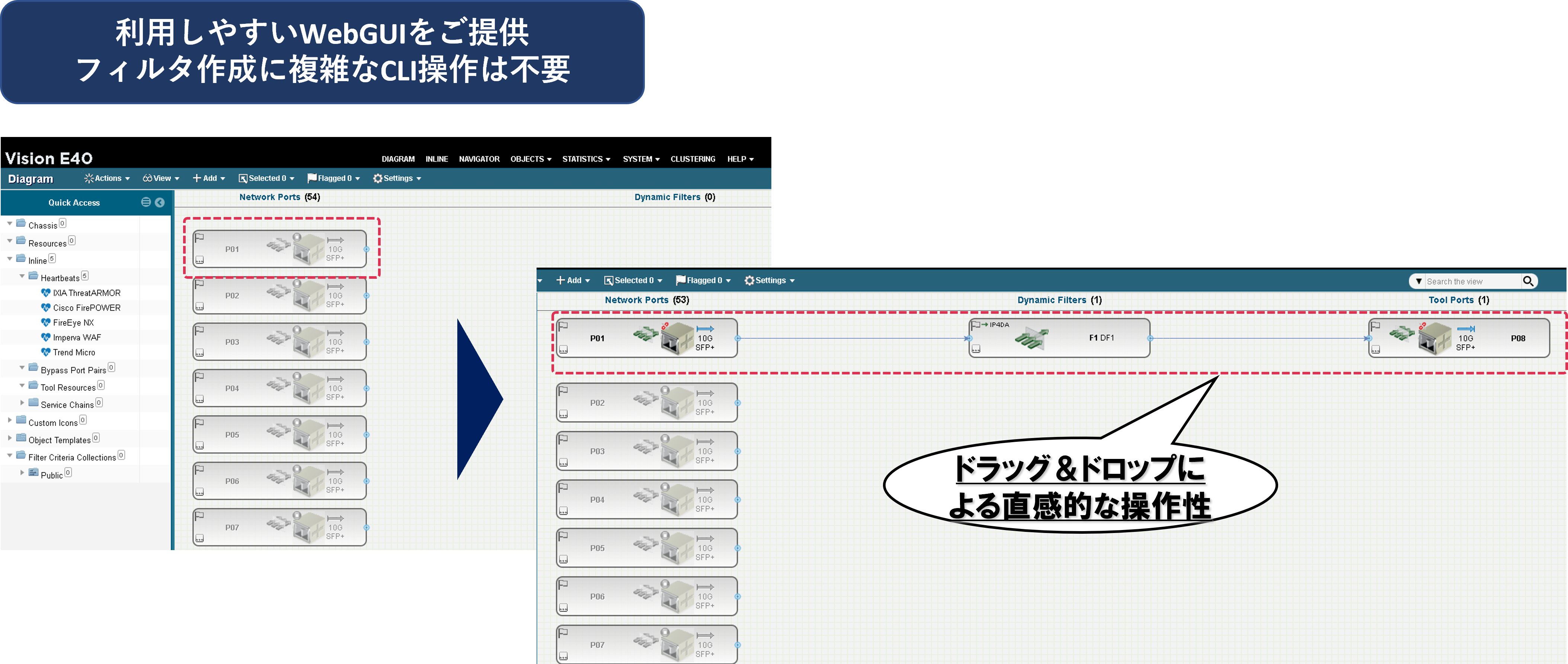
Task: Open the CLUSTERING menu item
Action: (x=693, y=159)
